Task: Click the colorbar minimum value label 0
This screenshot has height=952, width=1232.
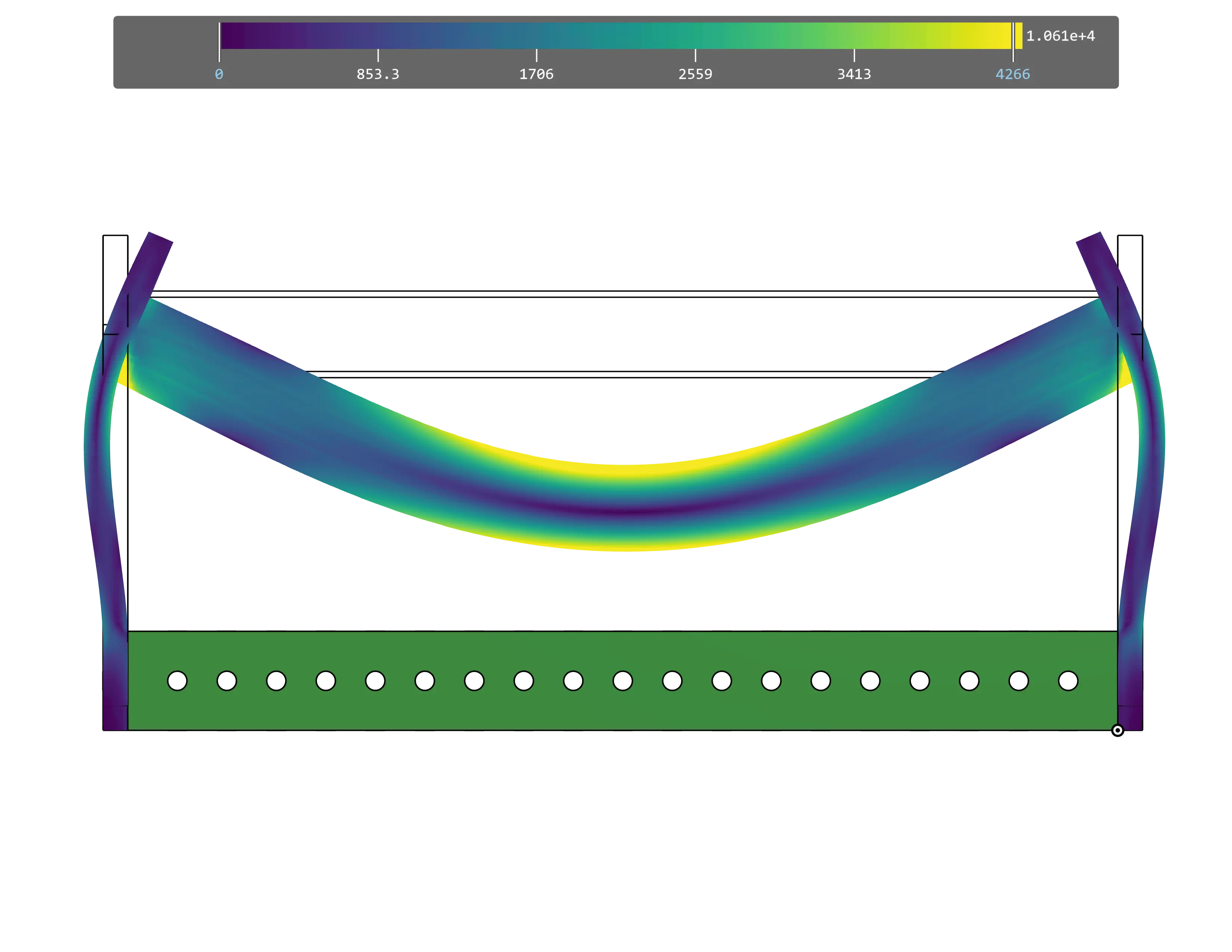Action: tap(219, 74)
